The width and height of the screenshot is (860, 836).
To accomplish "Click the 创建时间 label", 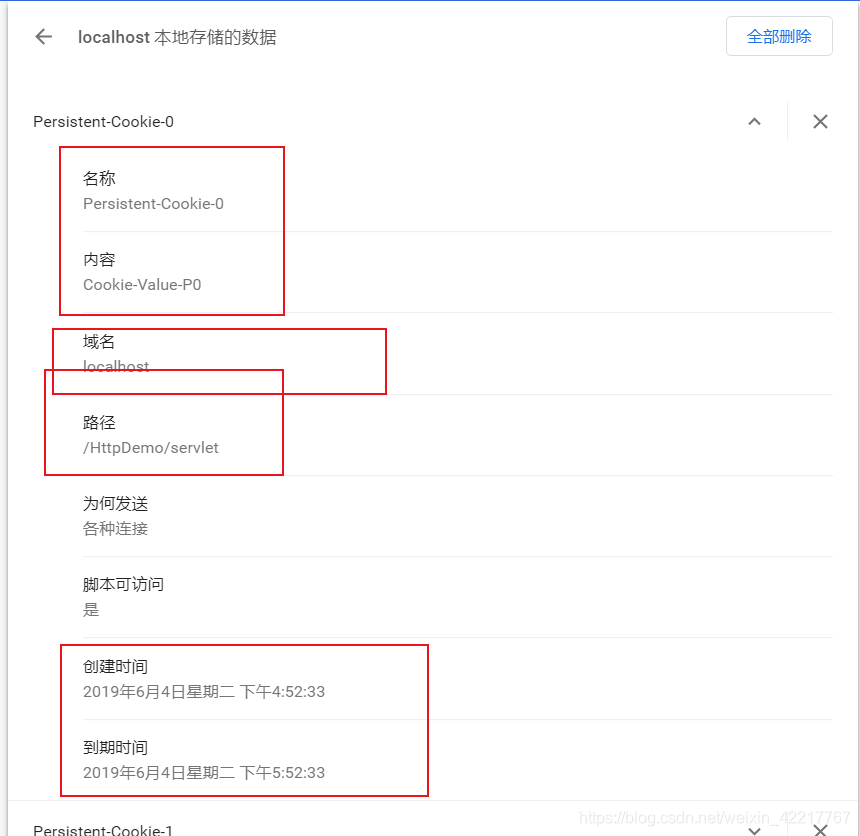I will [115, 666].
